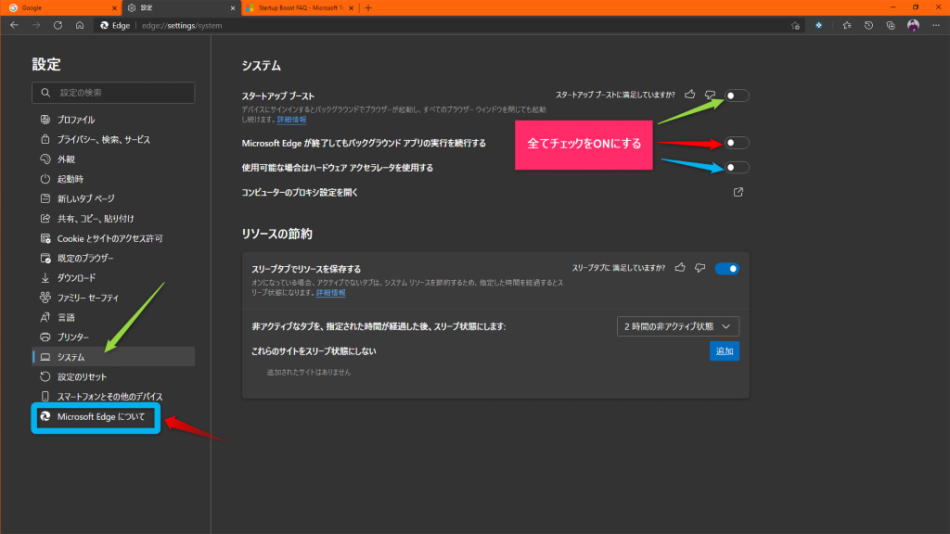
Task: Open 2 時間の非アクティブ状態 dropdown
Action: [678, 326]
